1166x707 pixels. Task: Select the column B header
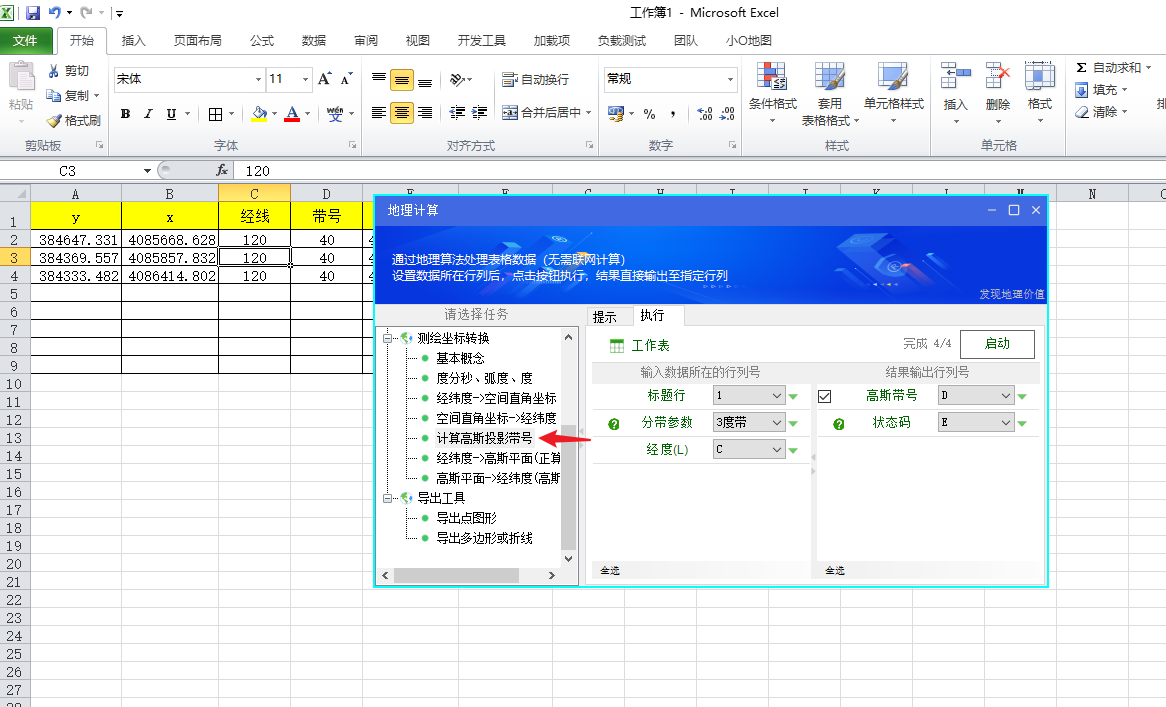(x=170, y=193)
